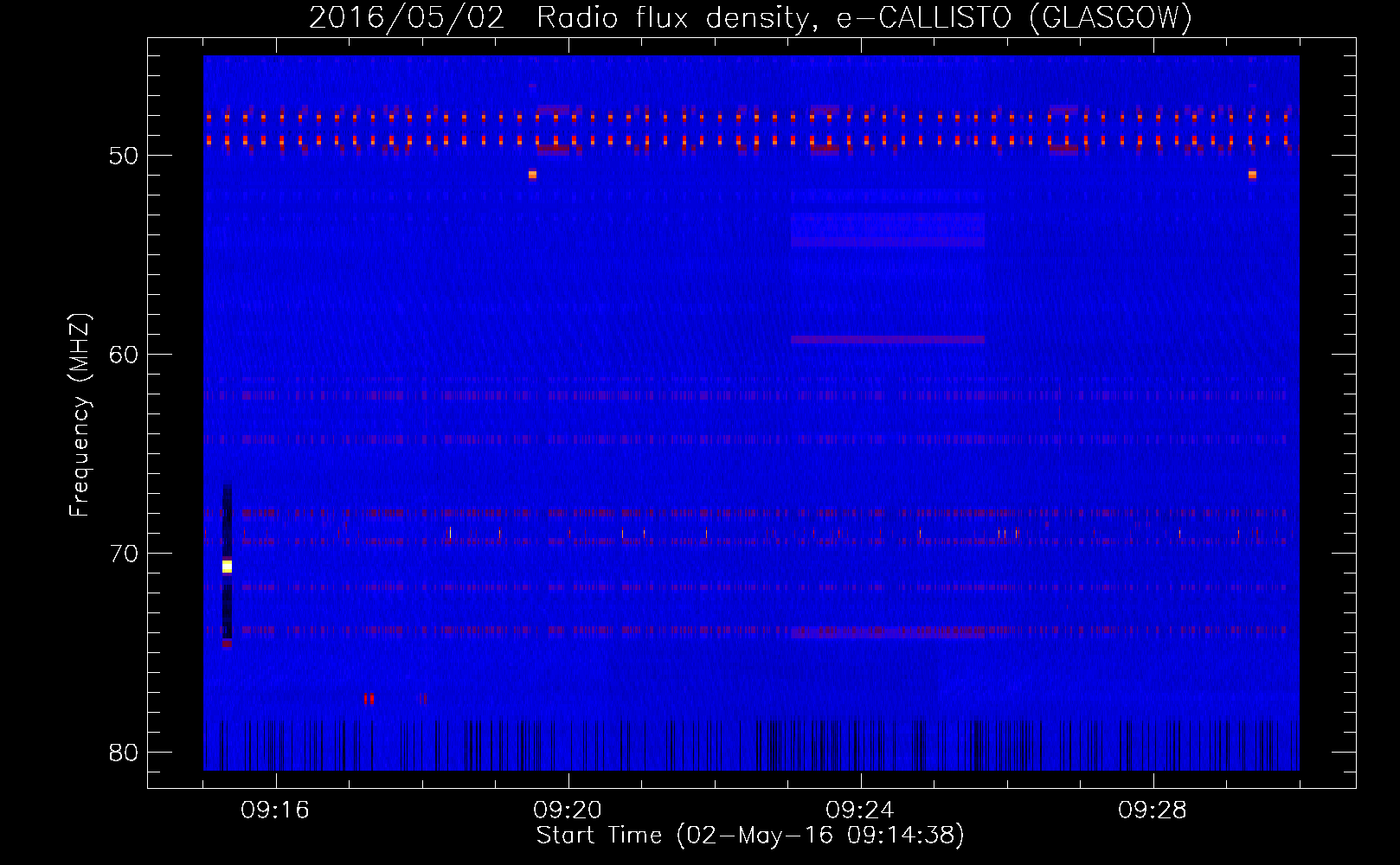Click the plot title "Radio flux density, e-CALLISTO (GLASGOW)"
Viewport: 1400px width, 865px height.
pos(864,17)
